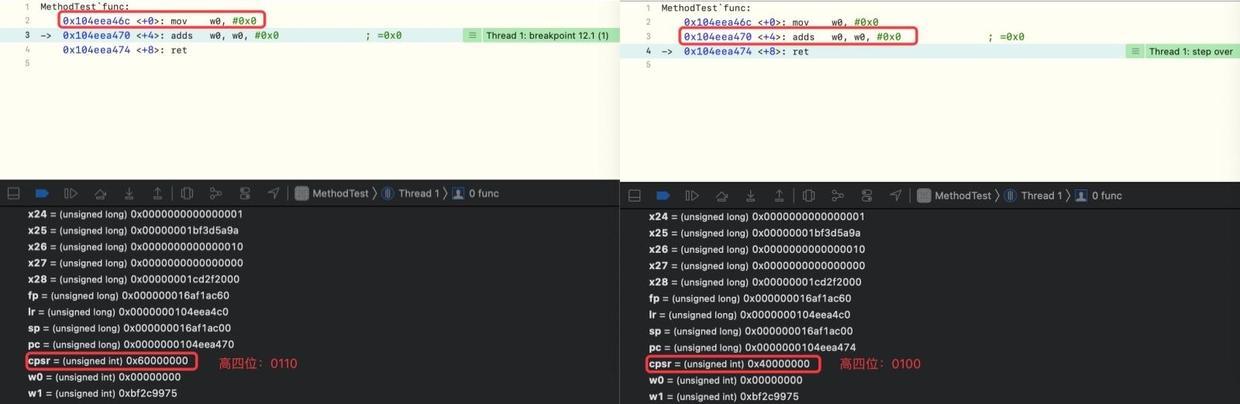
Task: Select x27 register row in left console
Action: click(135, 263)
